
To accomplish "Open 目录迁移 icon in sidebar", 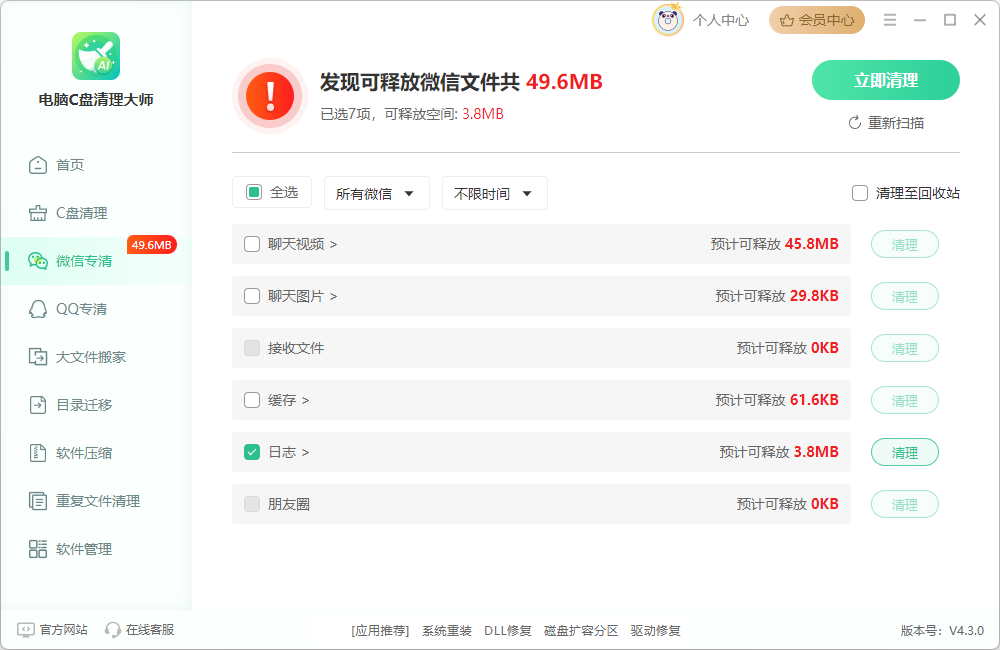I will pos(38,404).
